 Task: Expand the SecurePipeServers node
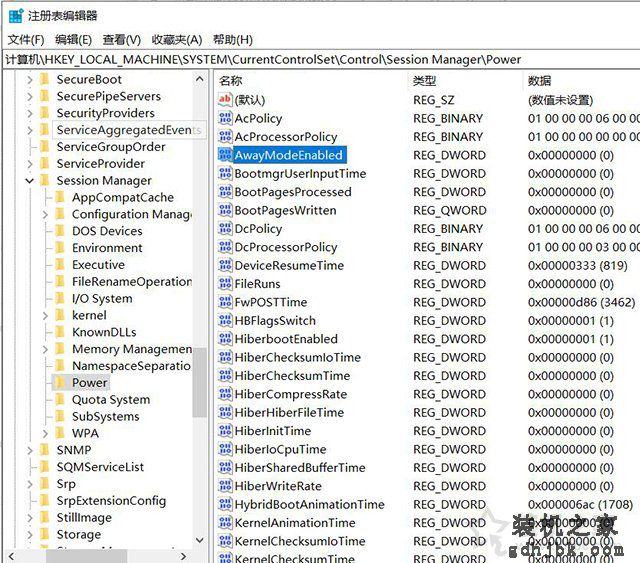point(29,96)
